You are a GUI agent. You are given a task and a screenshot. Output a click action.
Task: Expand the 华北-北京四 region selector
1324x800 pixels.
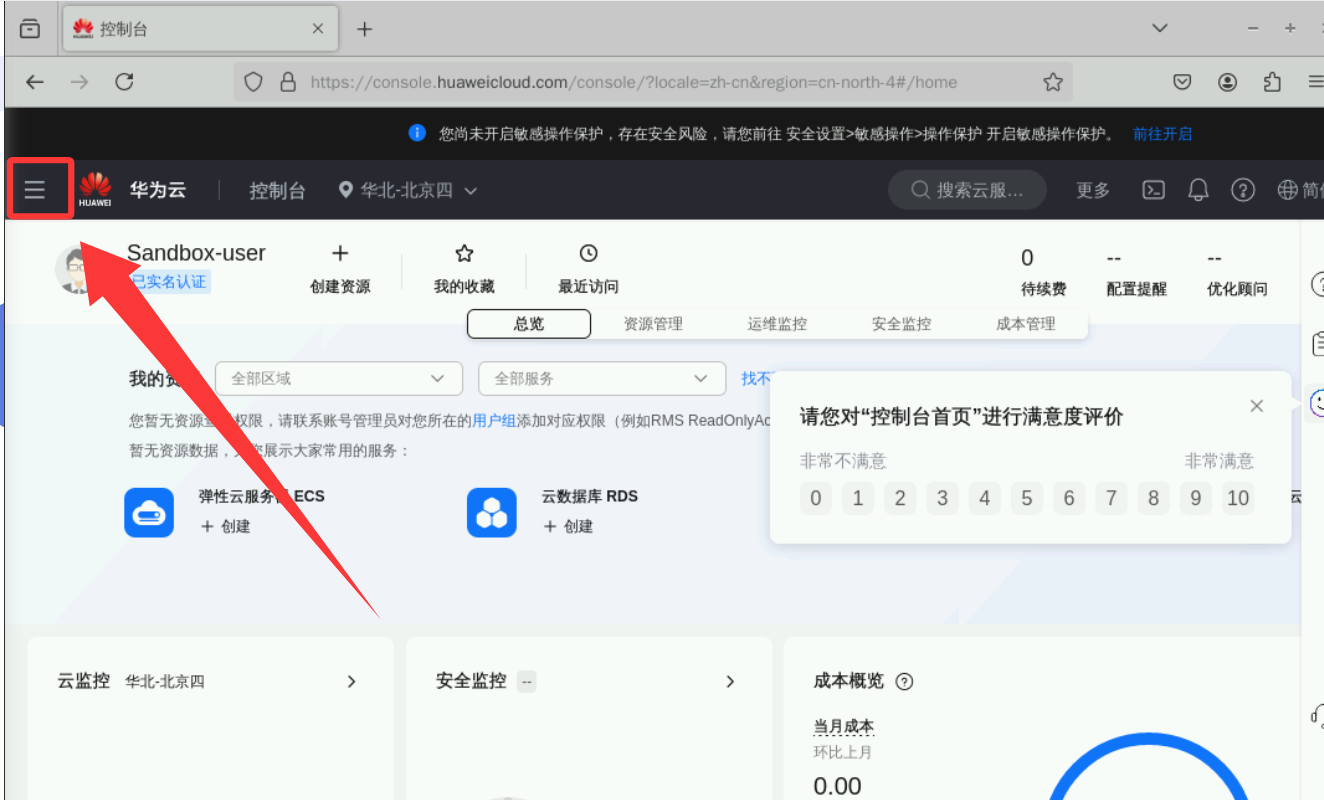coord(408,190)
